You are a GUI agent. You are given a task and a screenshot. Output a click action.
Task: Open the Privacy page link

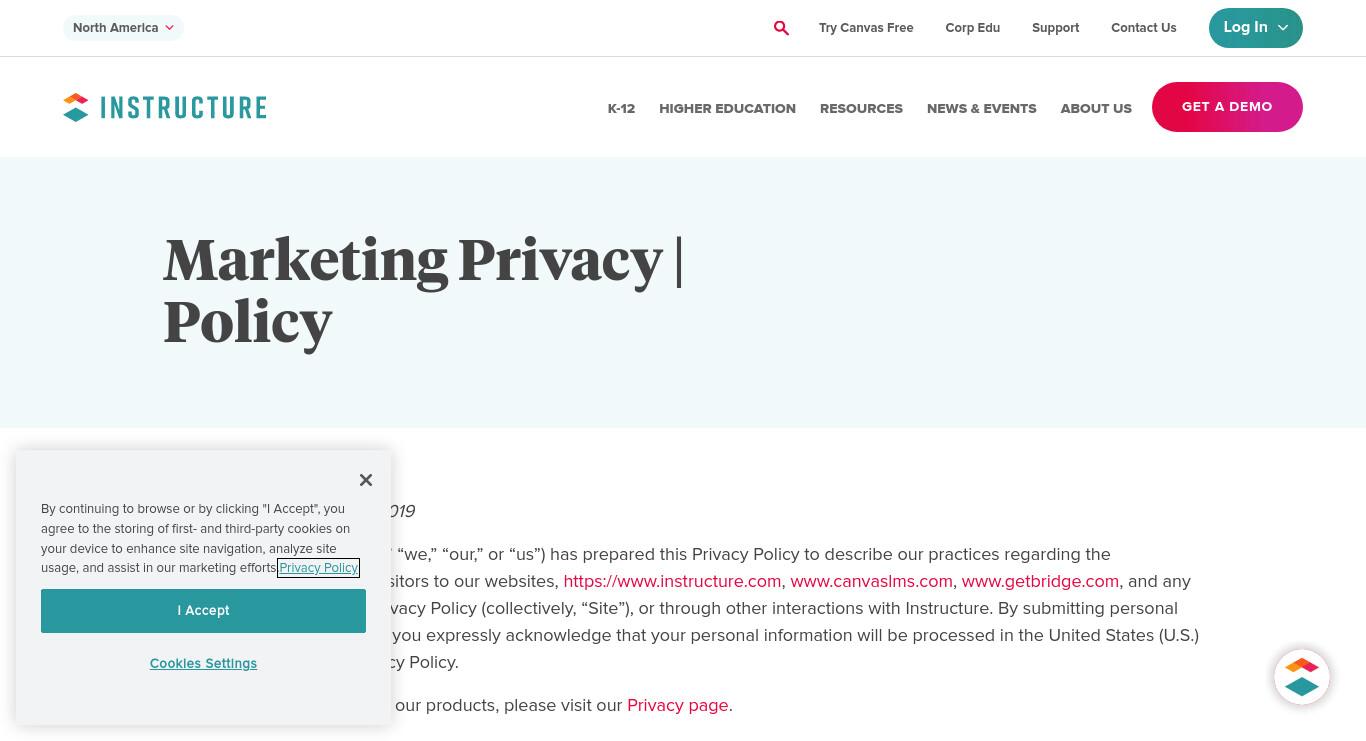coord(677,705)
